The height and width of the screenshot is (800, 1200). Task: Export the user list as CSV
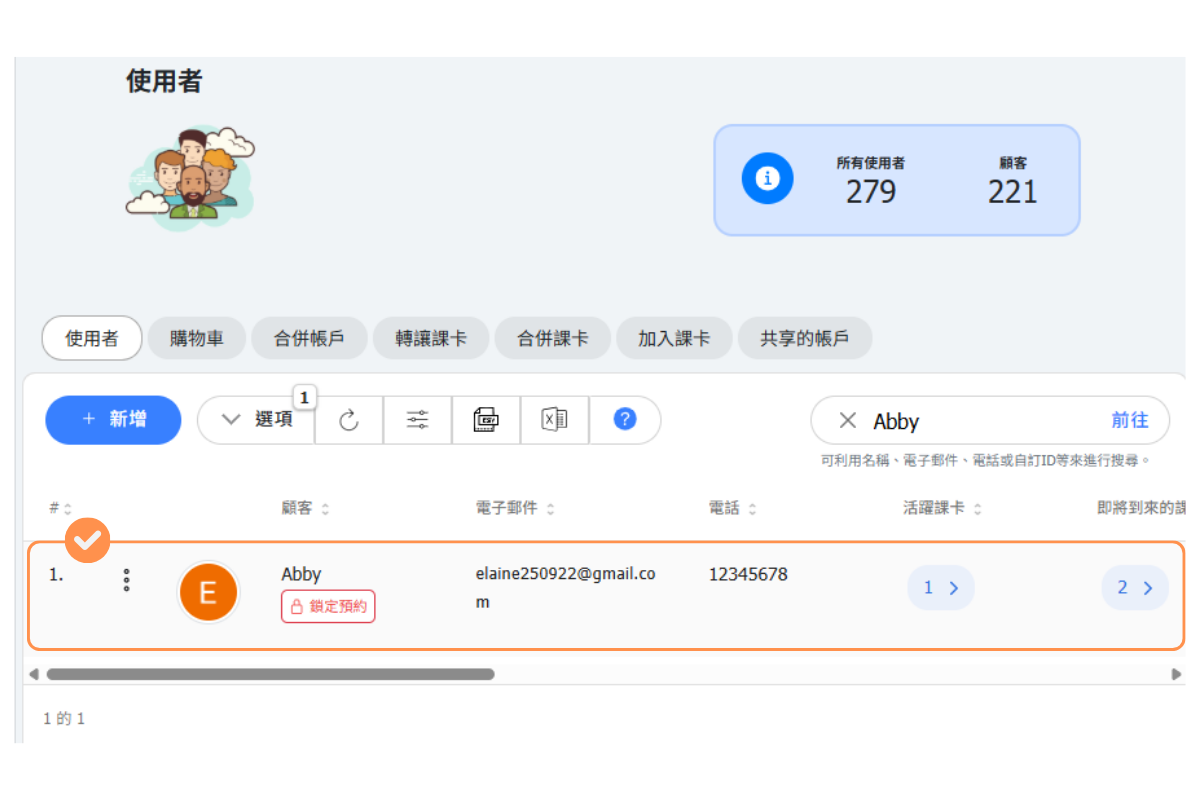pyautogui.click(x=486, y=420)
